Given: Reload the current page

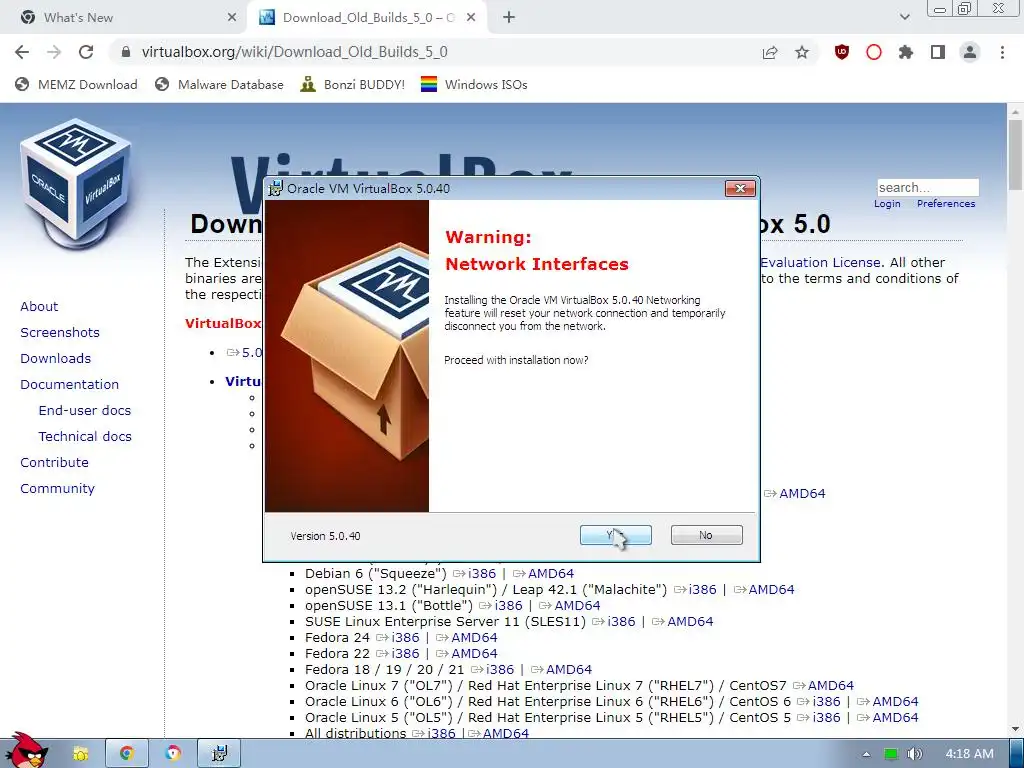Looking at the screenshot, I should (x=86, y=52).
